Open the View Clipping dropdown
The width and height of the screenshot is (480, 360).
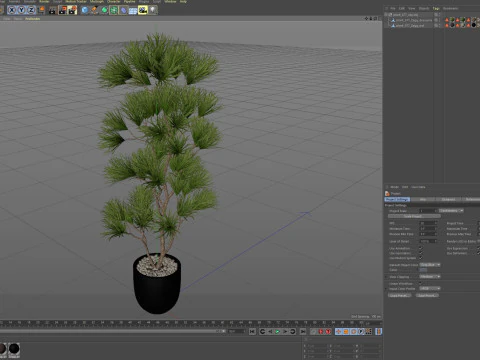coord(430,277)
